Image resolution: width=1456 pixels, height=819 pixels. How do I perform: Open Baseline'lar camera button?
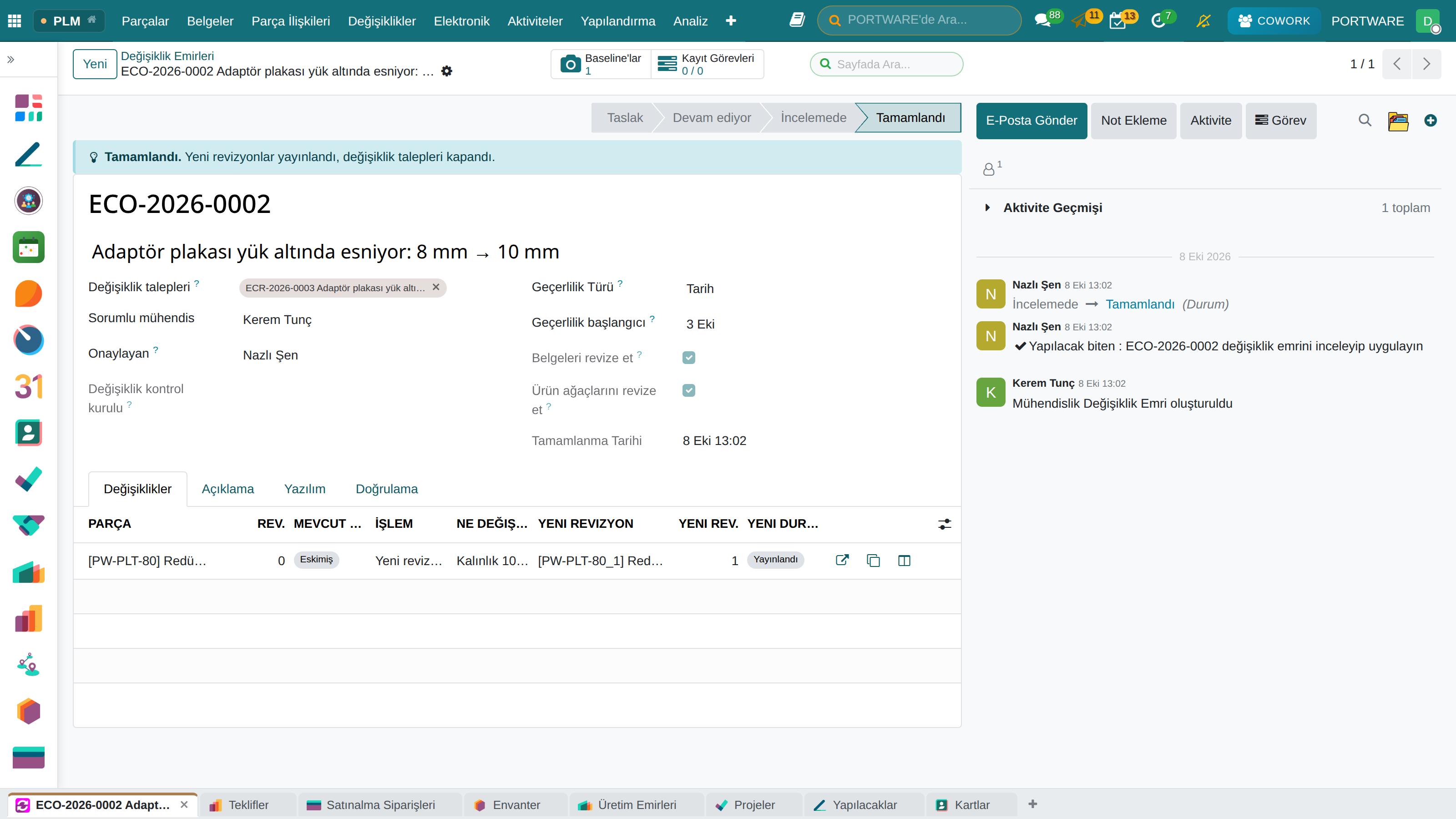(x=602, y=64)
